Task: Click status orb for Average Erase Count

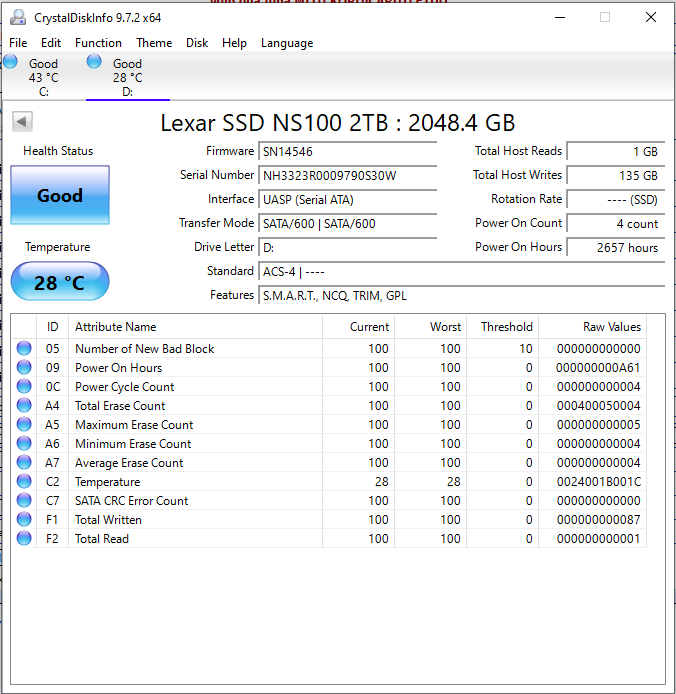Action: [x=24, y=463]
